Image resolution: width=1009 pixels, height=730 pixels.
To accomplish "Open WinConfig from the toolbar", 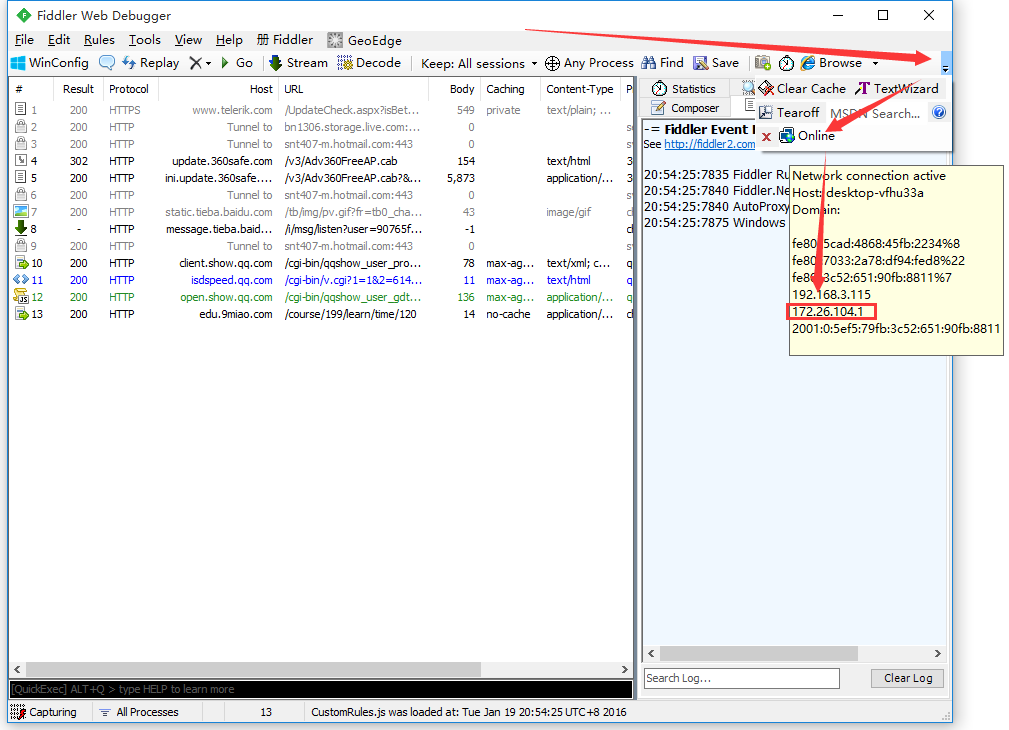I will click(48, 62).
